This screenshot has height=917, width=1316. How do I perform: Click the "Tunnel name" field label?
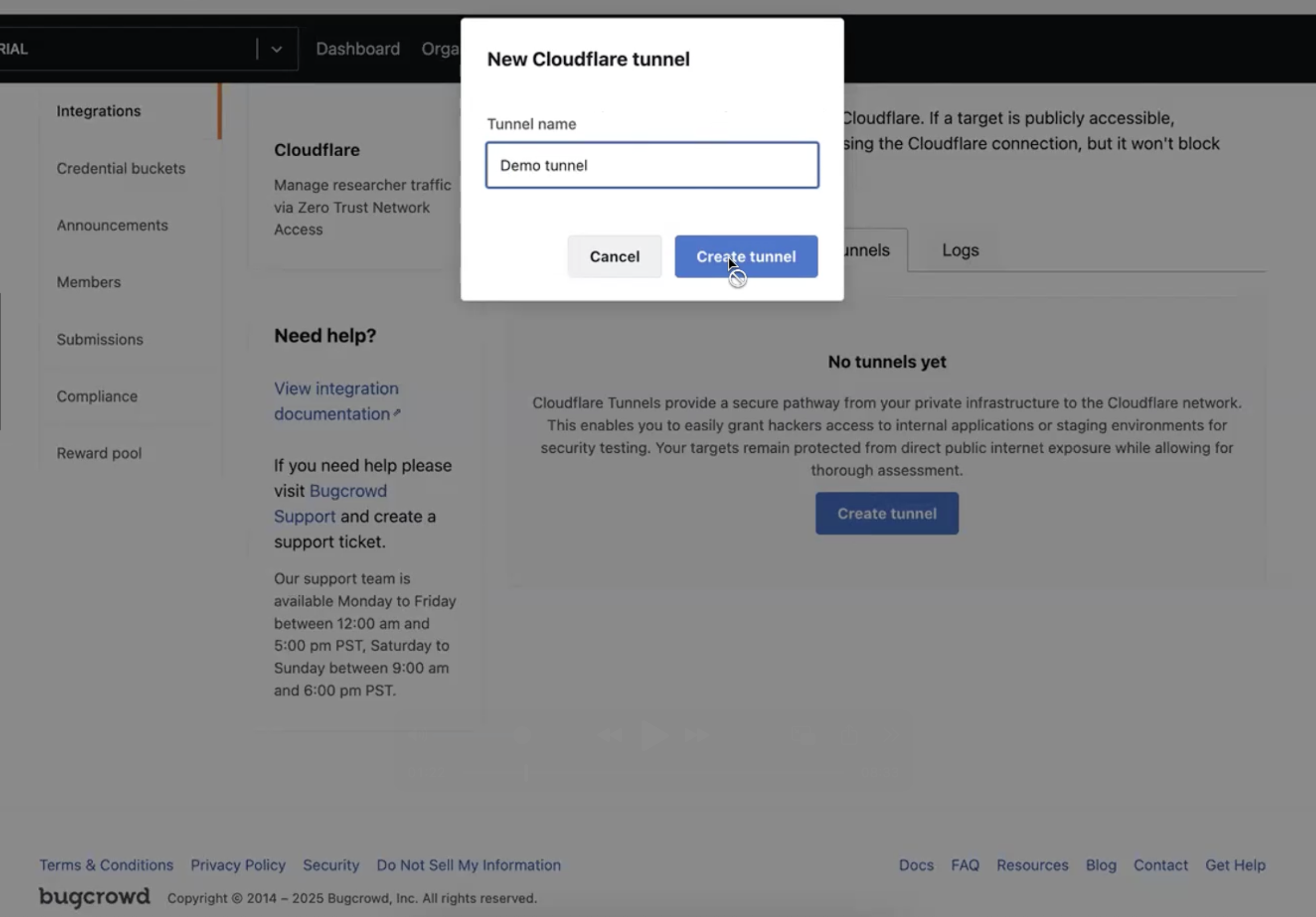[531, 124]
